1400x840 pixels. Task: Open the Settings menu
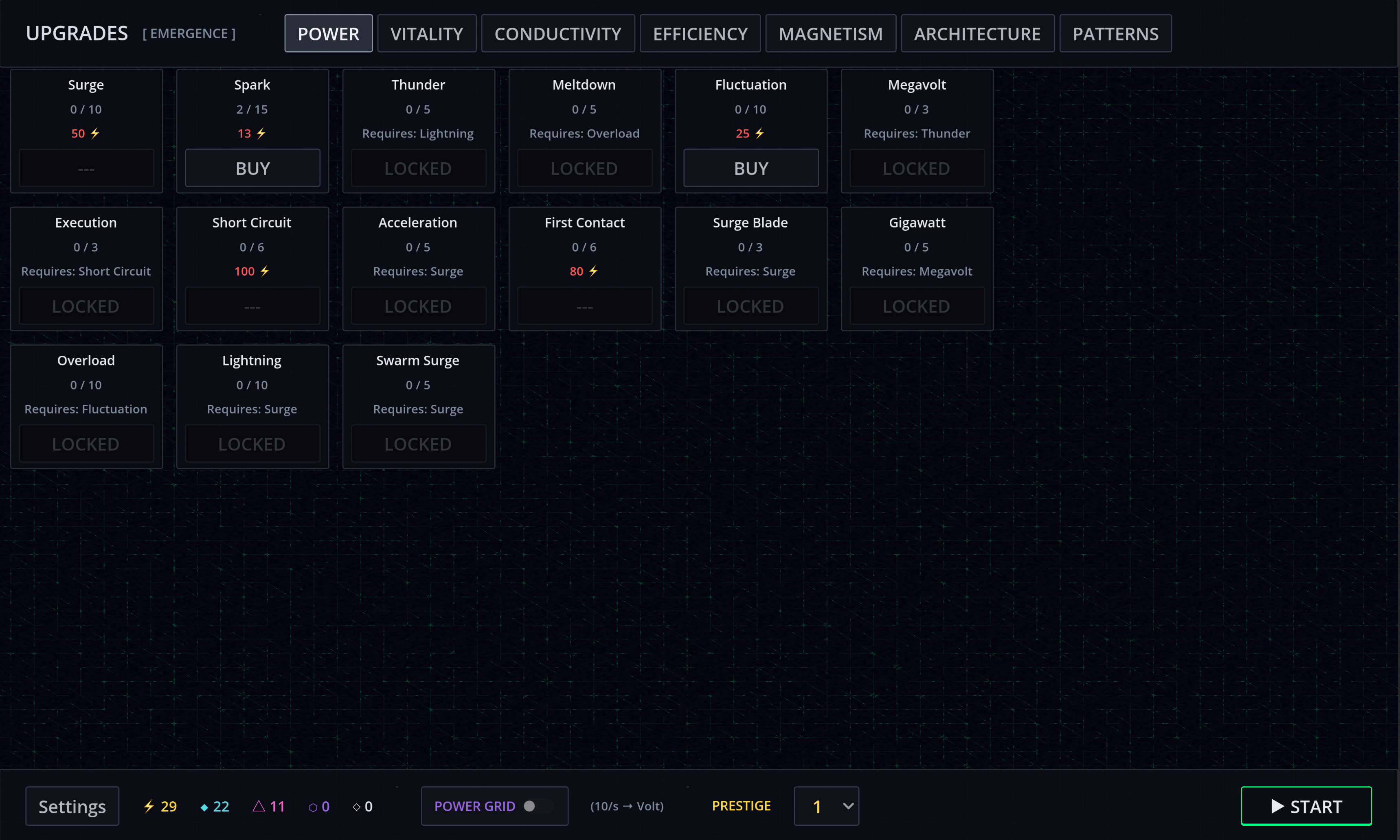[x=72, y=806]
